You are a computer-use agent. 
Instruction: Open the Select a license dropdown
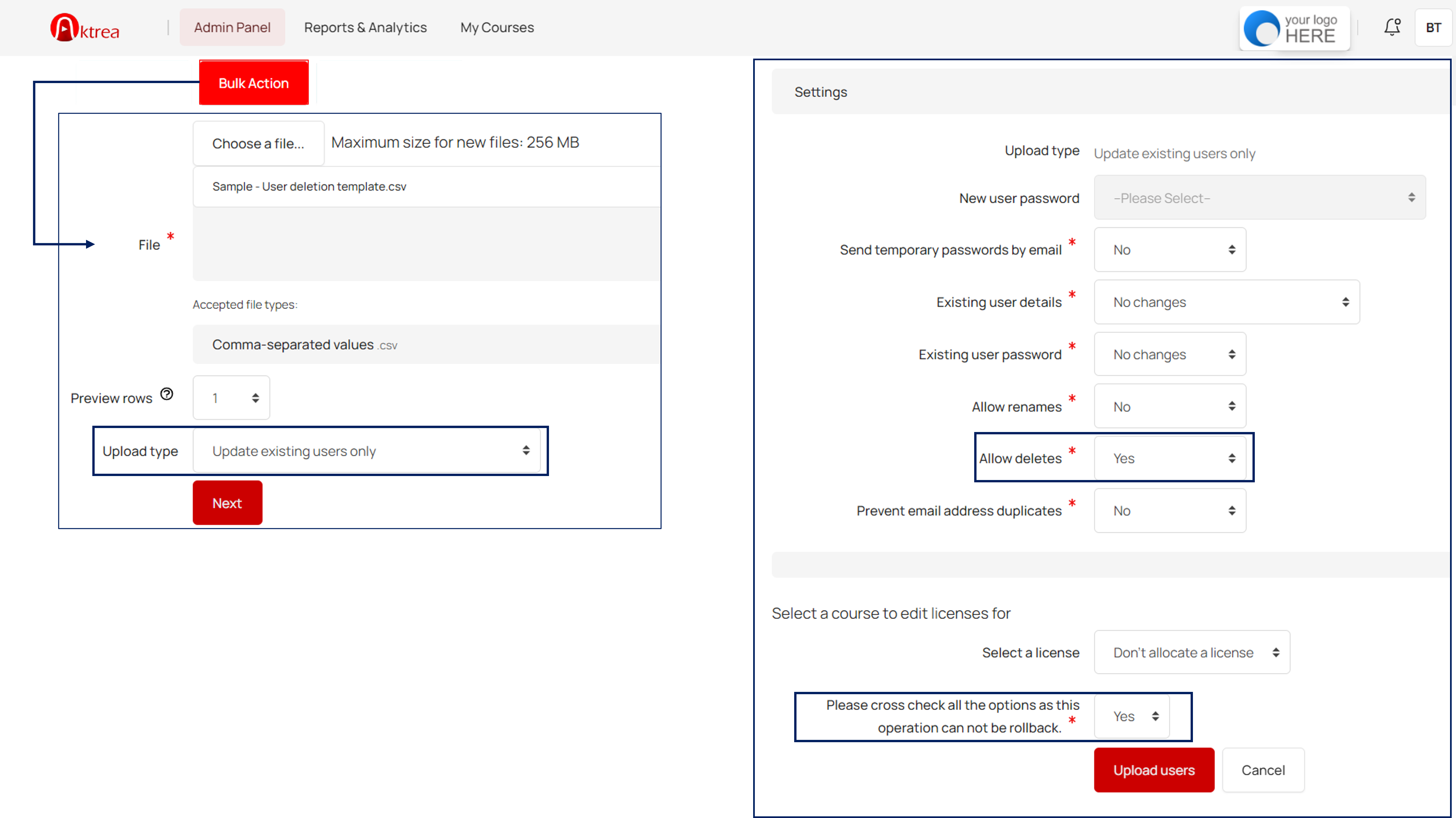coord(1192,652)
